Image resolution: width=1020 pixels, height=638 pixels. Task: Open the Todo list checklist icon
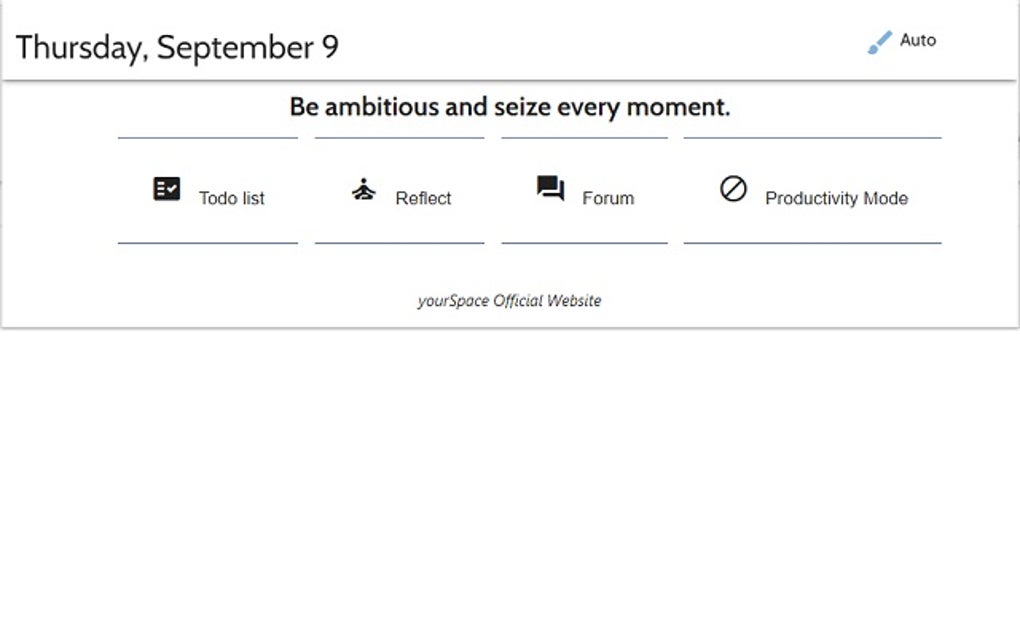pyautogui.click(x=167, y=188)
